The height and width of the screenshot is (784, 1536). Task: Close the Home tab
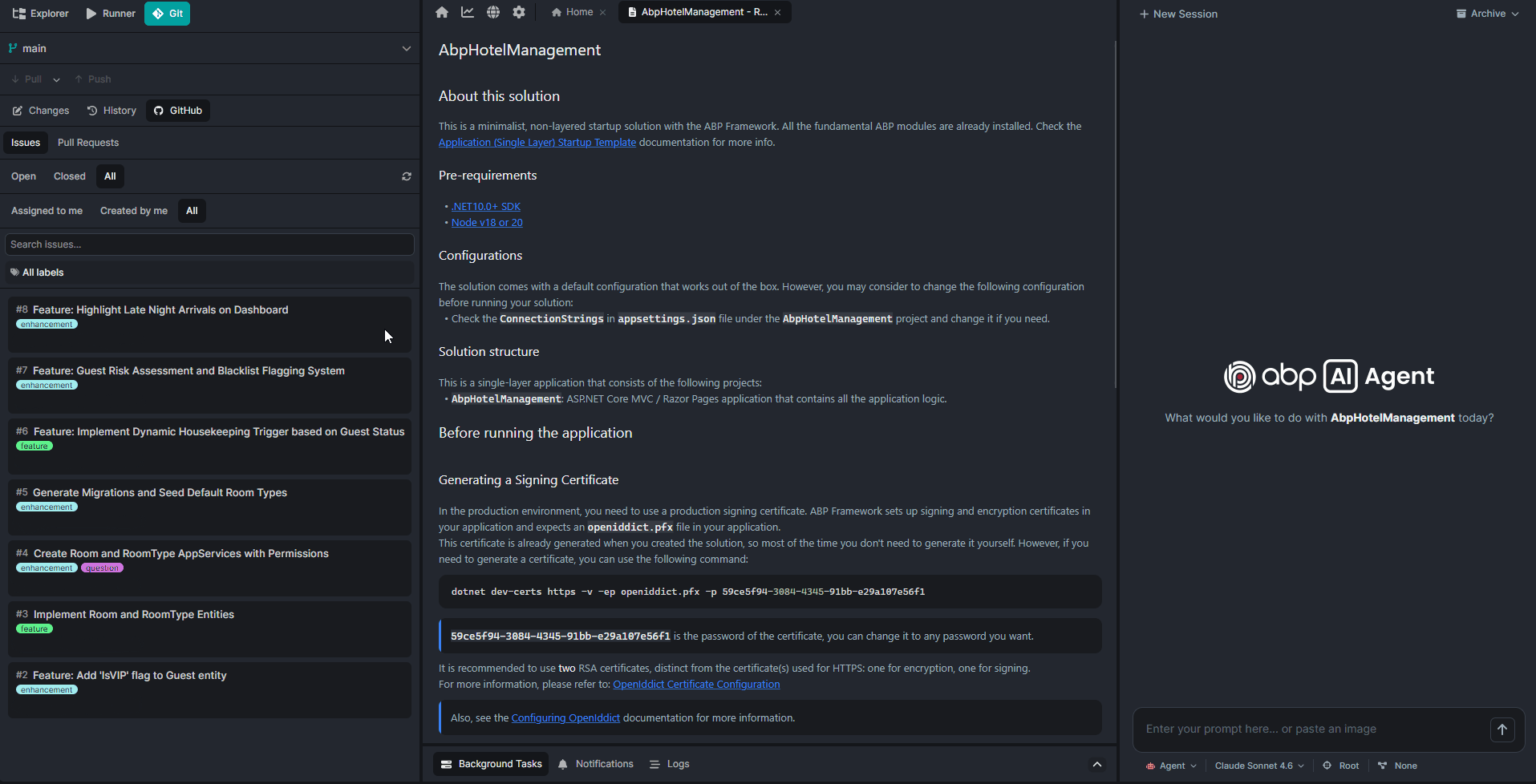tap(603, 12)
